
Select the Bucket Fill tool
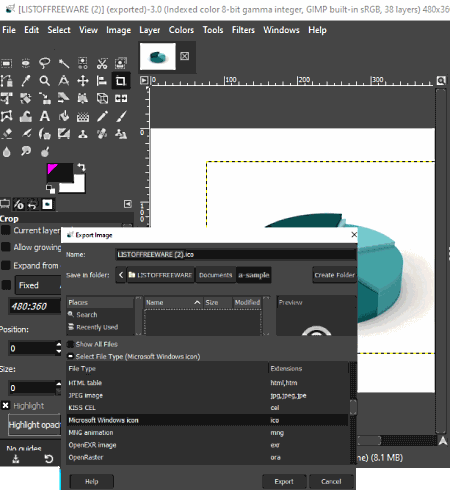point(64,116)
